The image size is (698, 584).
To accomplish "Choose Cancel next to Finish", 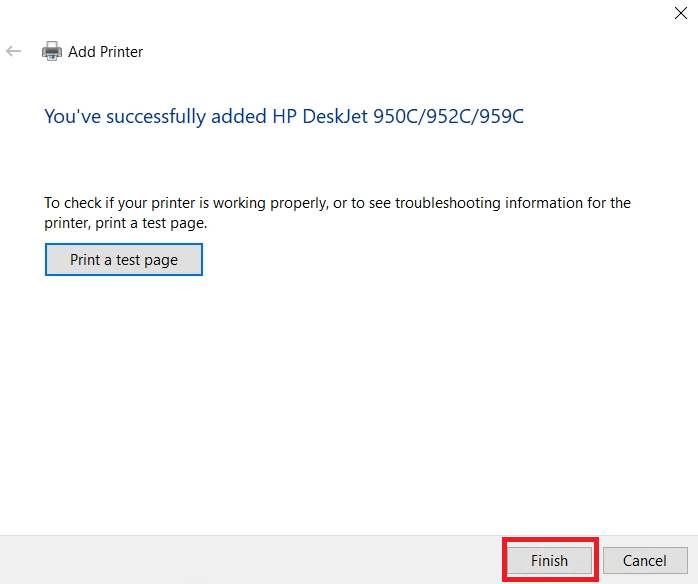I will point(645,560).
